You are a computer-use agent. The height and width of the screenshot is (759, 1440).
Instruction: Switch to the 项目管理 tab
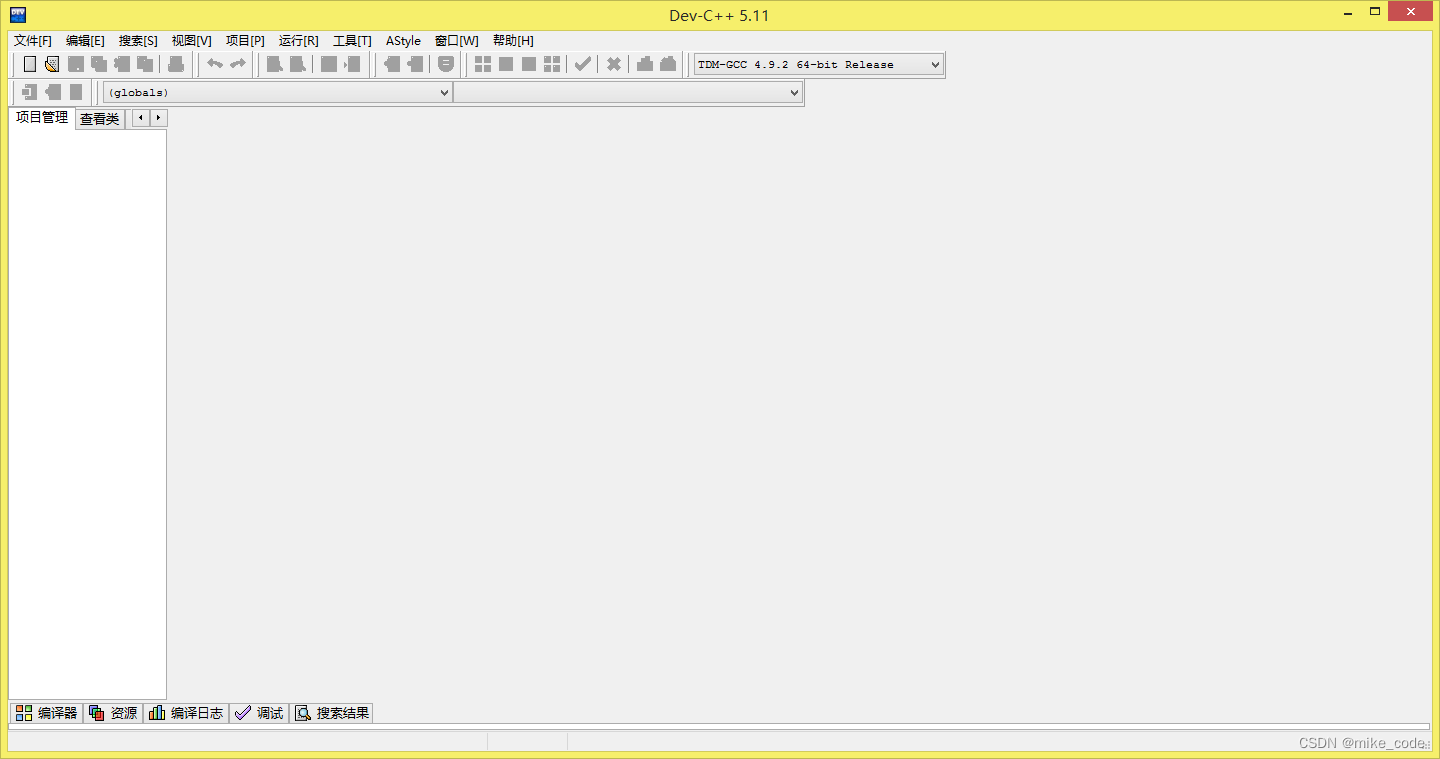tap(42, 118)
